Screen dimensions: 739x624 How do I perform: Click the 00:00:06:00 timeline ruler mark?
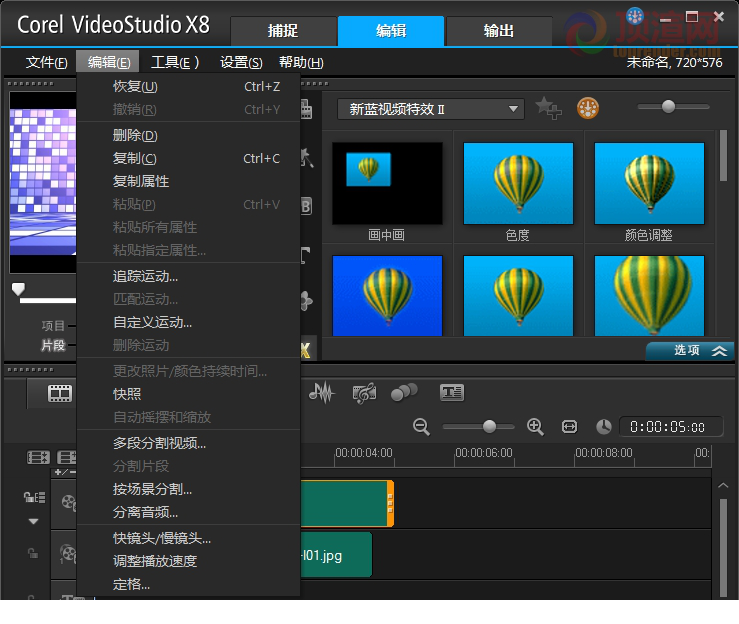coord(484,453)
